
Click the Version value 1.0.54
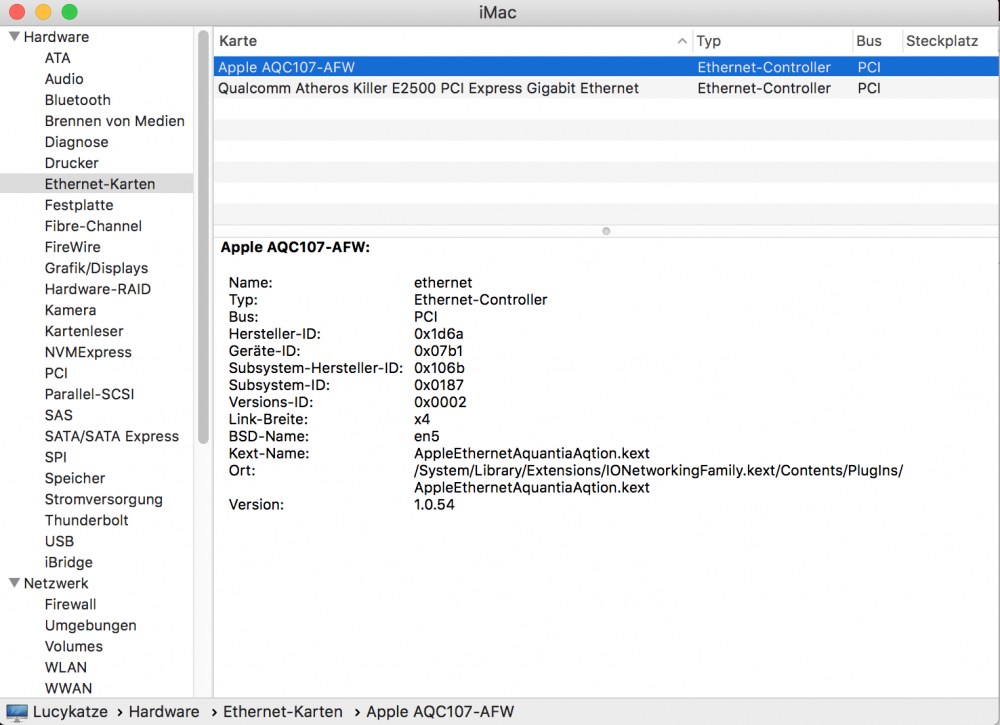(434, 505)
